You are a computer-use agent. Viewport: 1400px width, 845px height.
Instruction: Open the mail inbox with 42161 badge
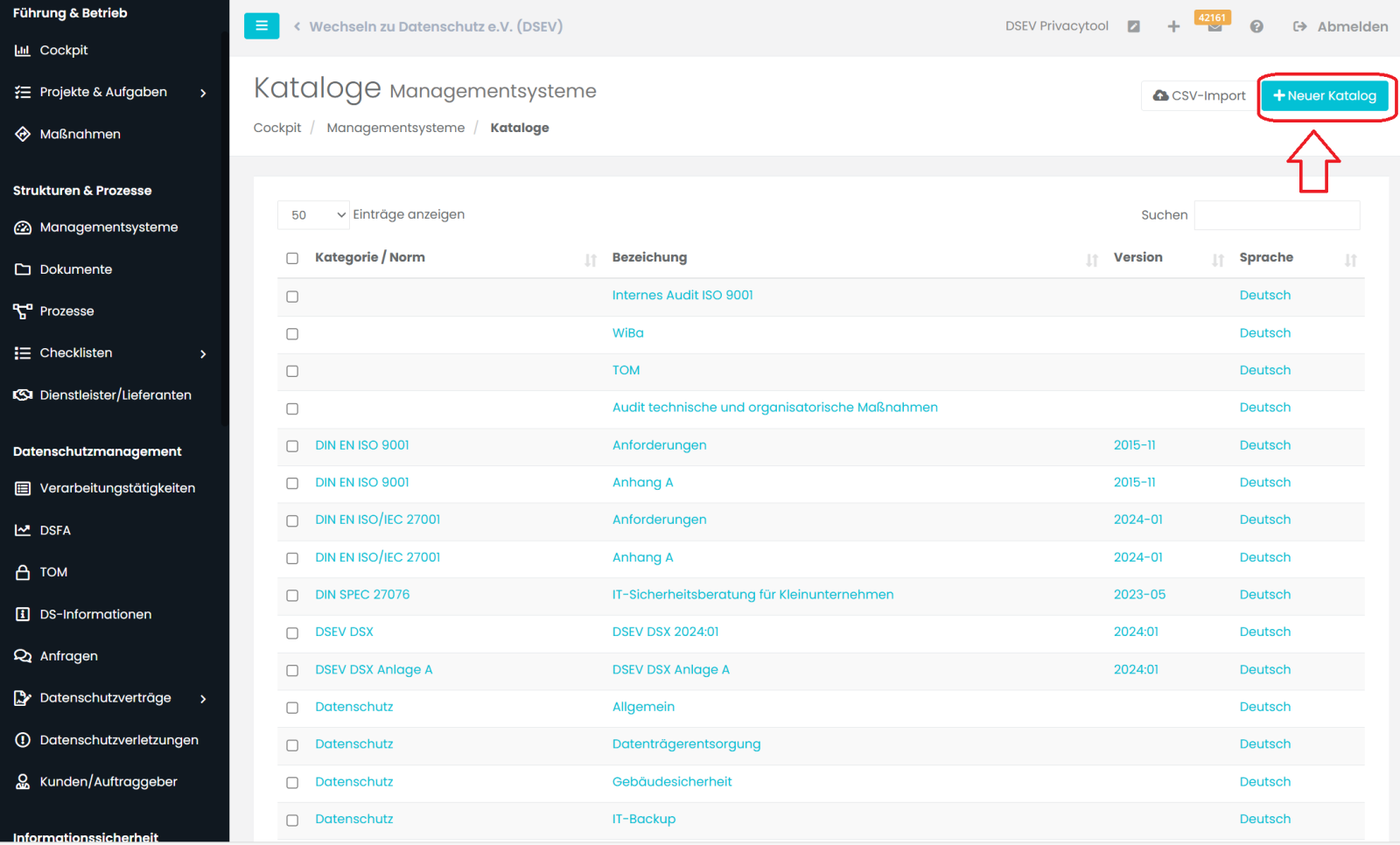1214,28
